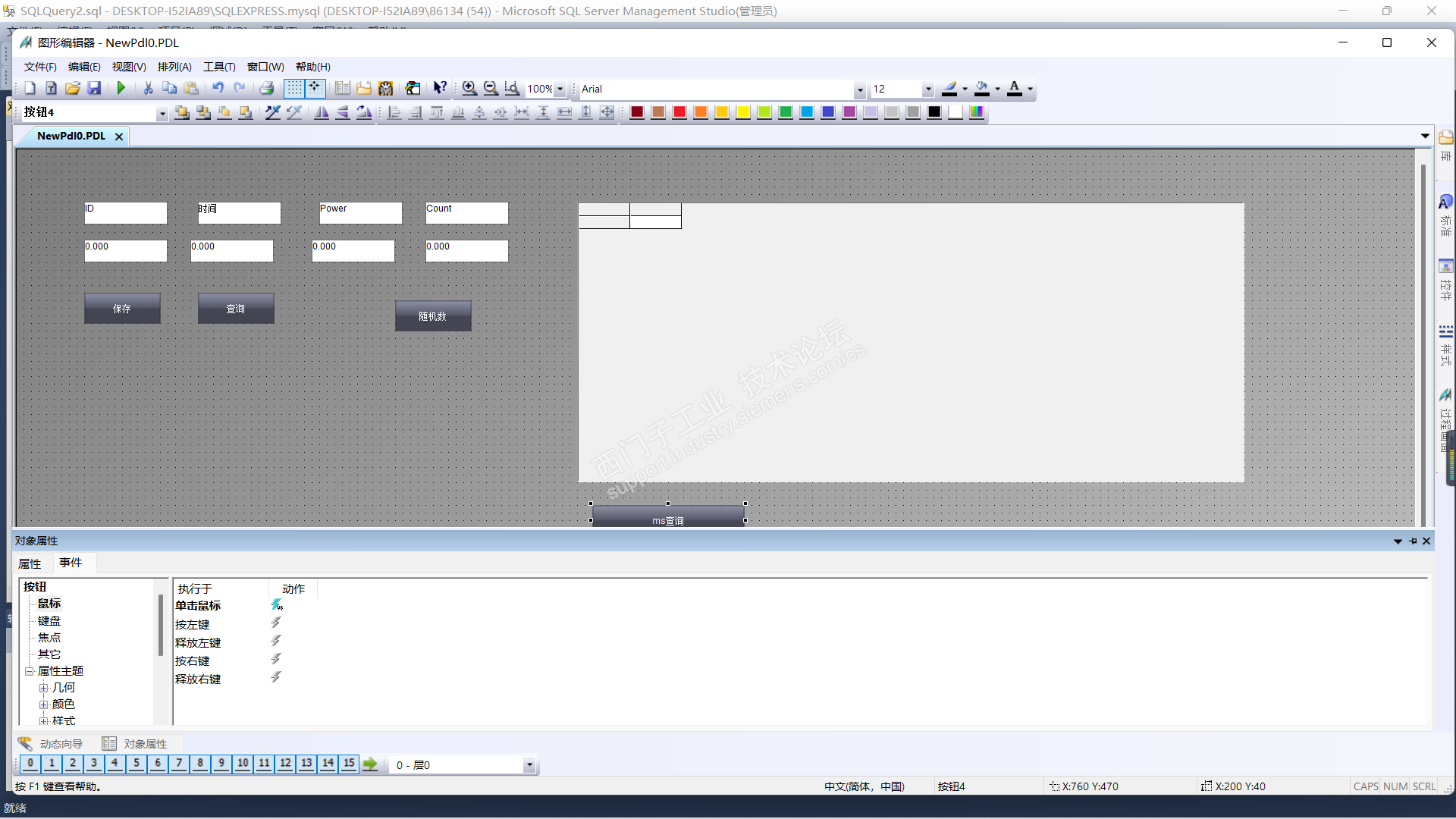Click the save diskette icon

click(x=94, y=89)
